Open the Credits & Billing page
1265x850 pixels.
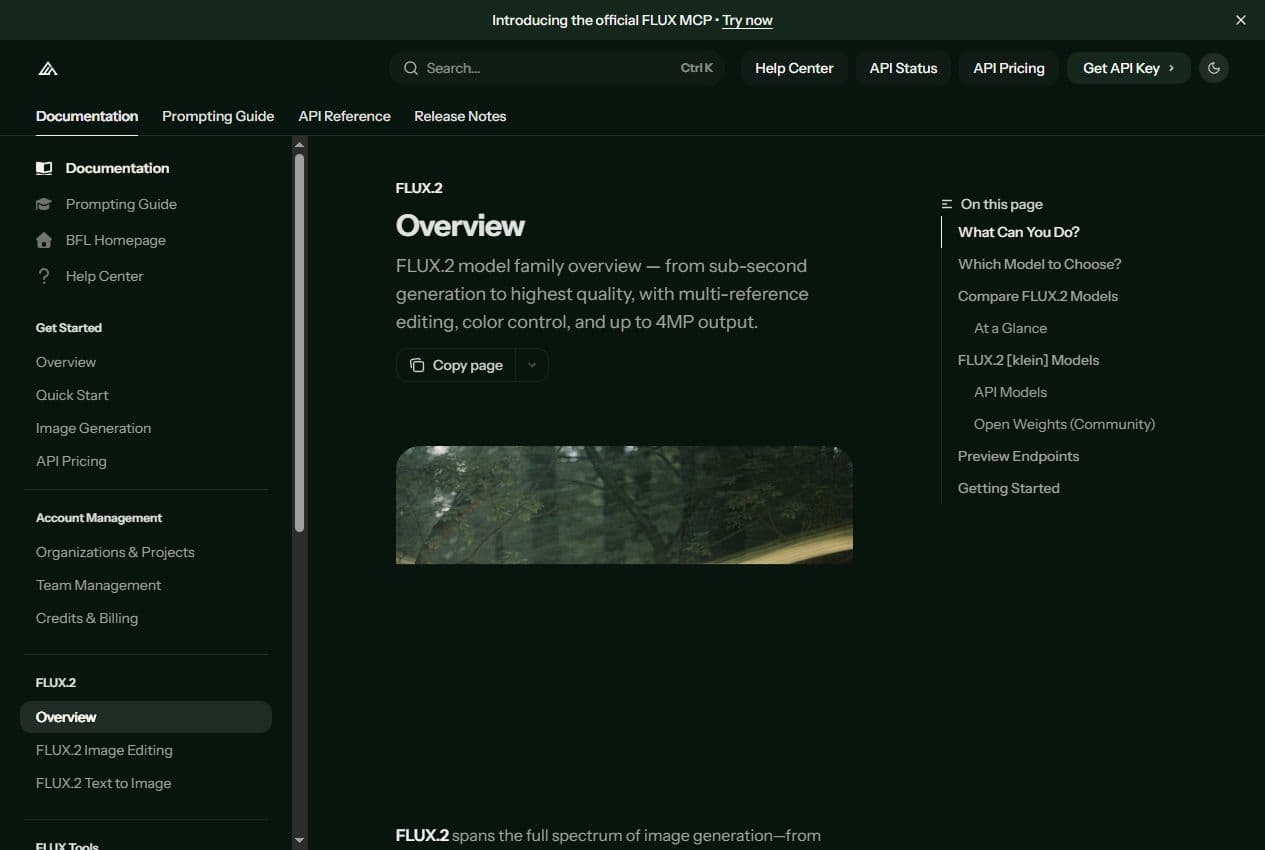click(x=87, y=618)
